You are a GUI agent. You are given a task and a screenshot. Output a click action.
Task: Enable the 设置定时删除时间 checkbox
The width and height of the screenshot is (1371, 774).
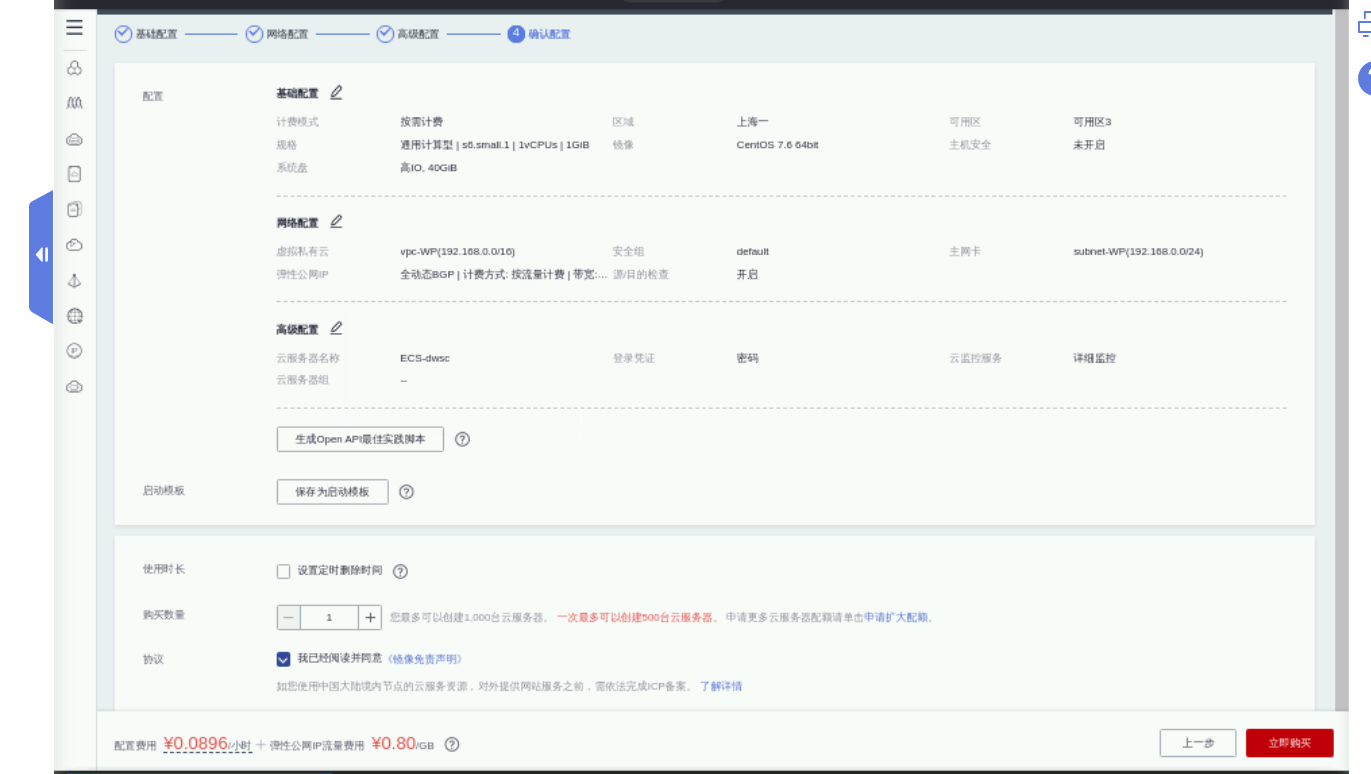tap(283, 572)
